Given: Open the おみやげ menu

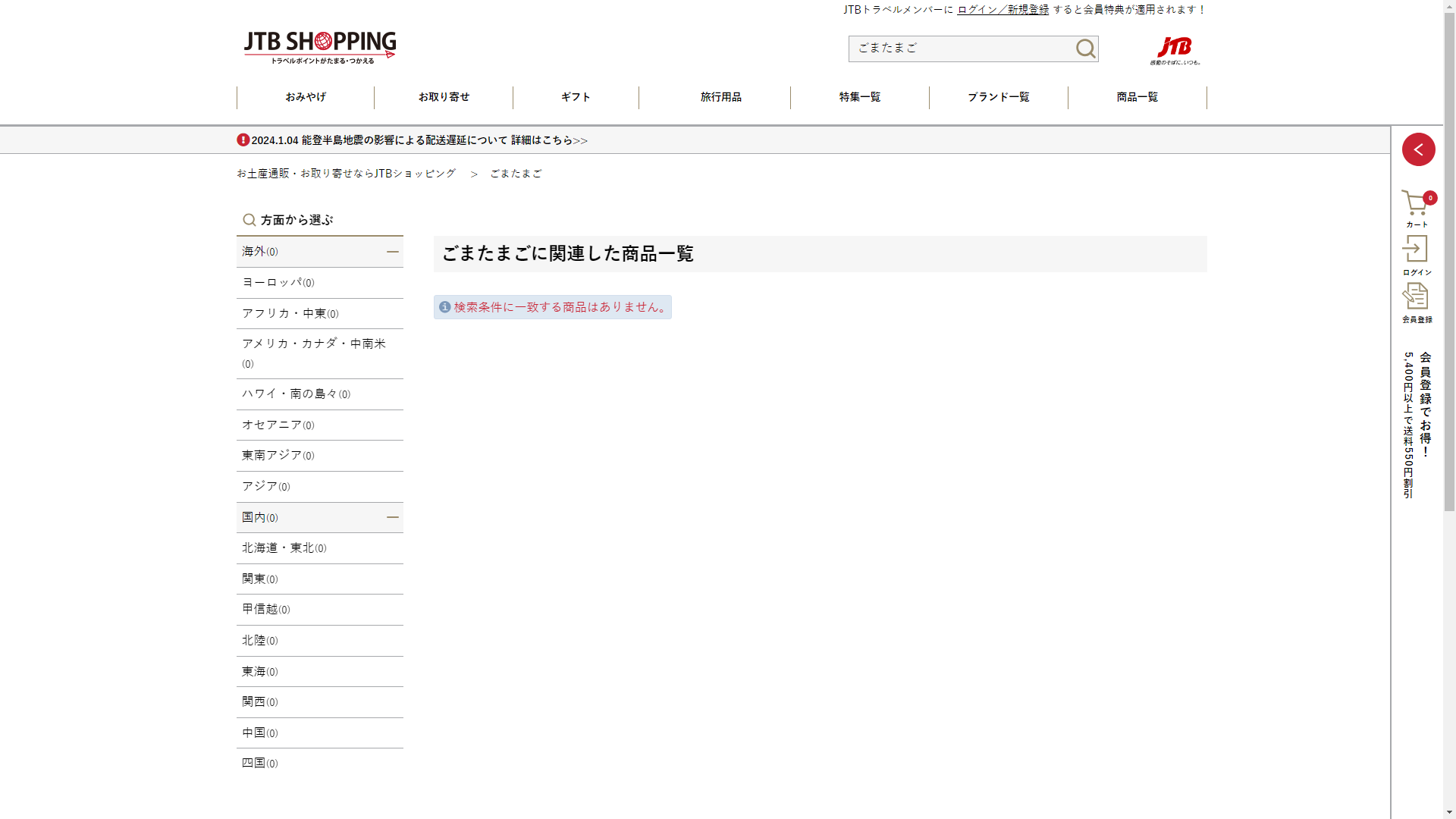Looking at the screenshot, I should pos(306,97).
